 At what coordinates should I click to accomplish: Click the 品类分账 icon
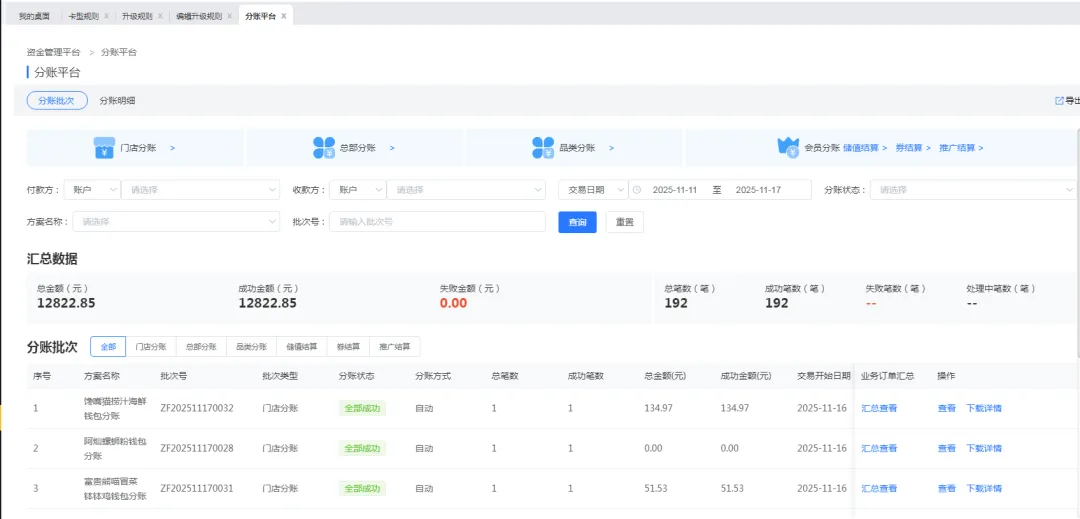pos(543,148)
